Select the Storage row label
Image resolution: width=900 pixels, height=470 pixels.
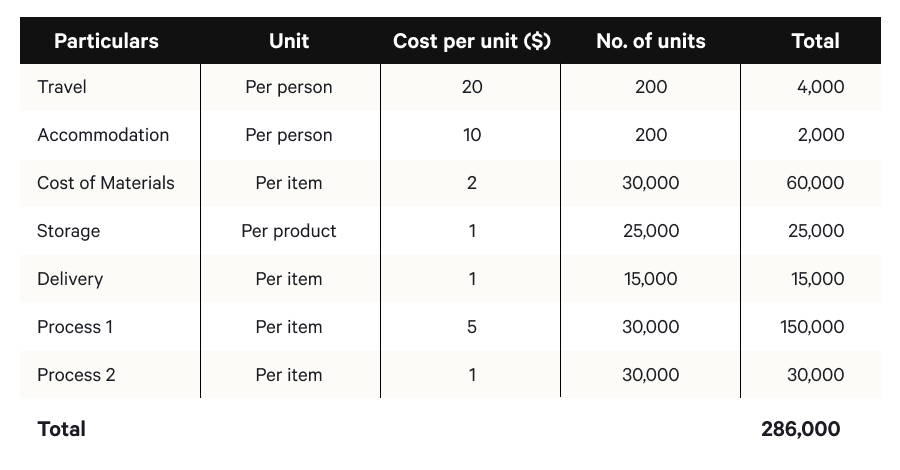[x=69, y=231]
